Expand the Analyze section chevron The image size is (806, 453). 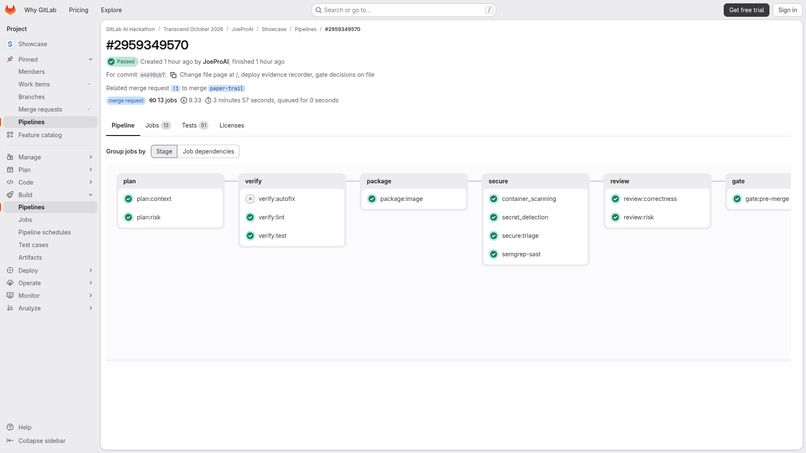[x=90, y=308]
